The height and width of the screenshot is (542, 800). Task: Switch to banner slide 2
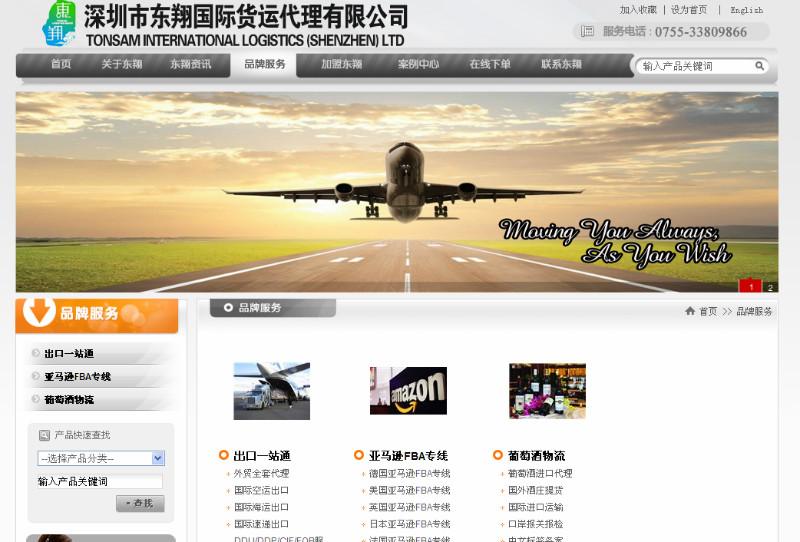point(770,287)
